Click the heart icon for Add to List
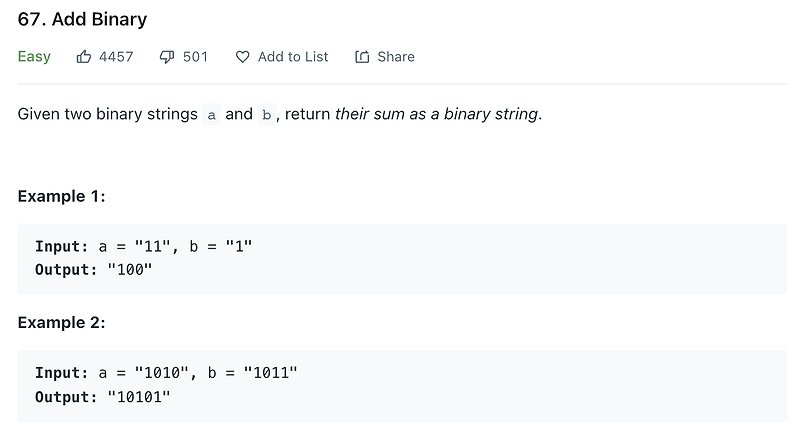This screenshot has width=800, height=437. coord(242,57)
